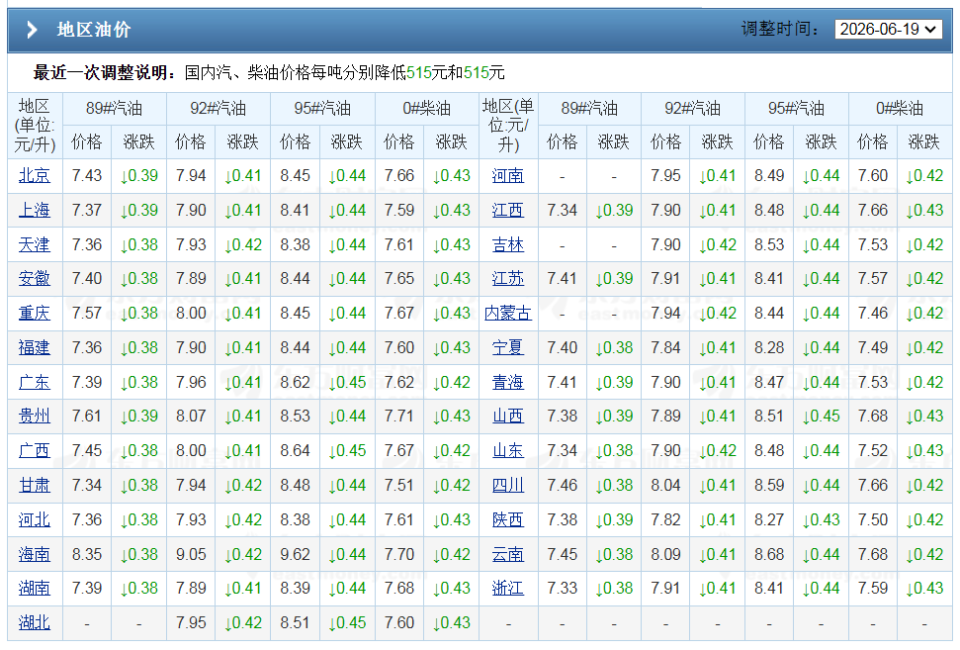Click the arrow icon beside 地区油价
This screenshot has width=960, height=650.
(32, 29)
